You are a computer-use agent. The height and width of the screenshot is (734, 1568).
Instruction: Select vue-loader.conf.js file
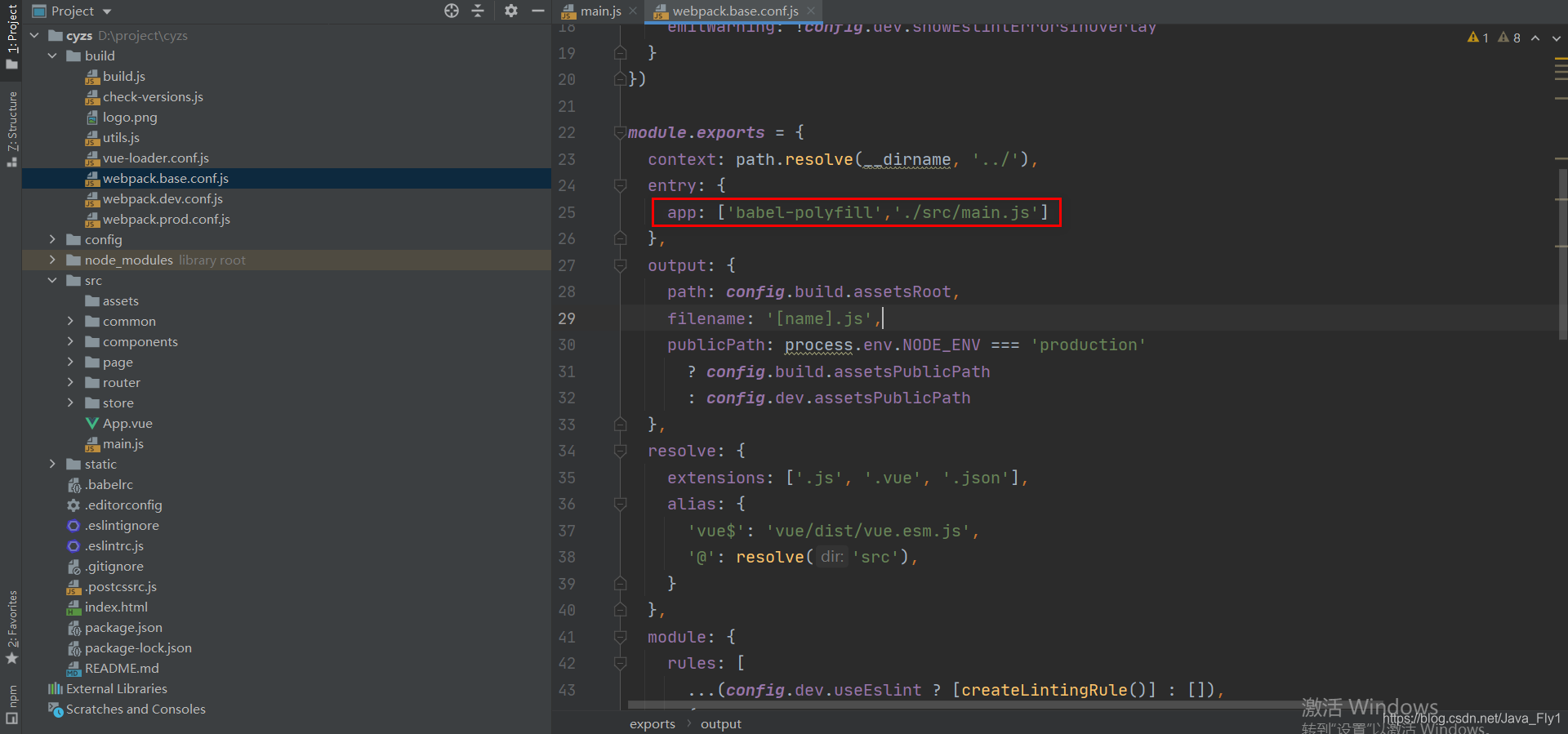(x=156, y=158)
